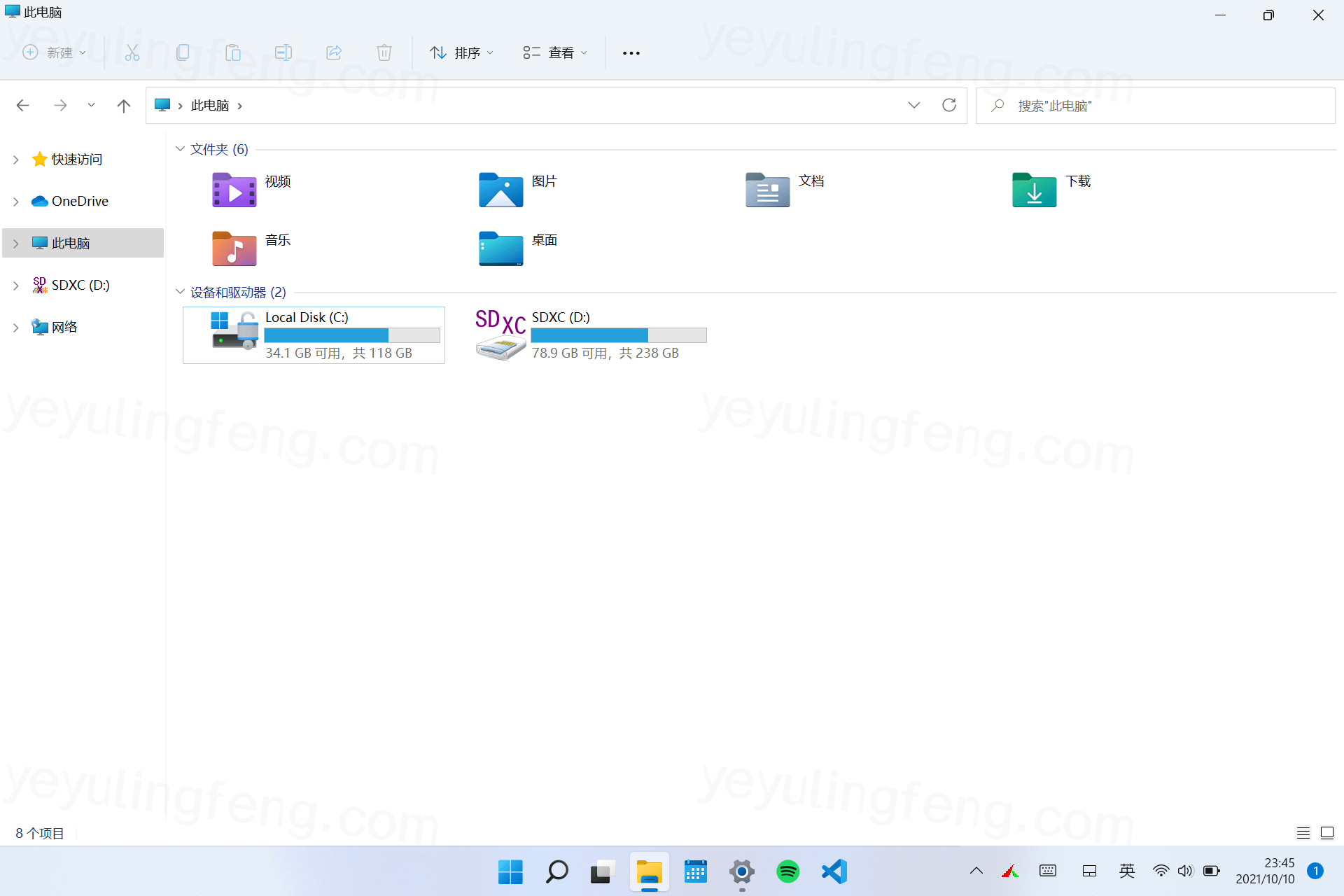The image size is (1344, 896).
Task: Click the Up directory arrow
Action: pos(124,106)
